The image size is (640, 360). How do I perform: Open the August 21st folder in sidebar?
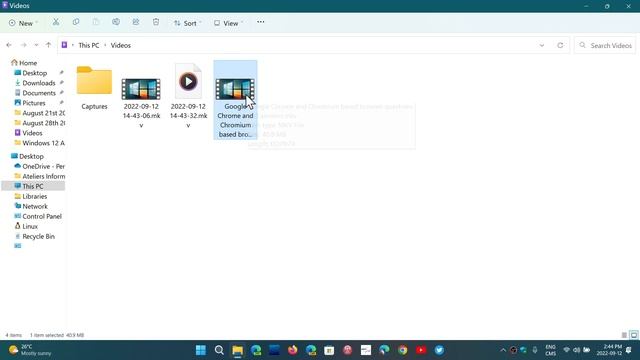pos(39,113)
